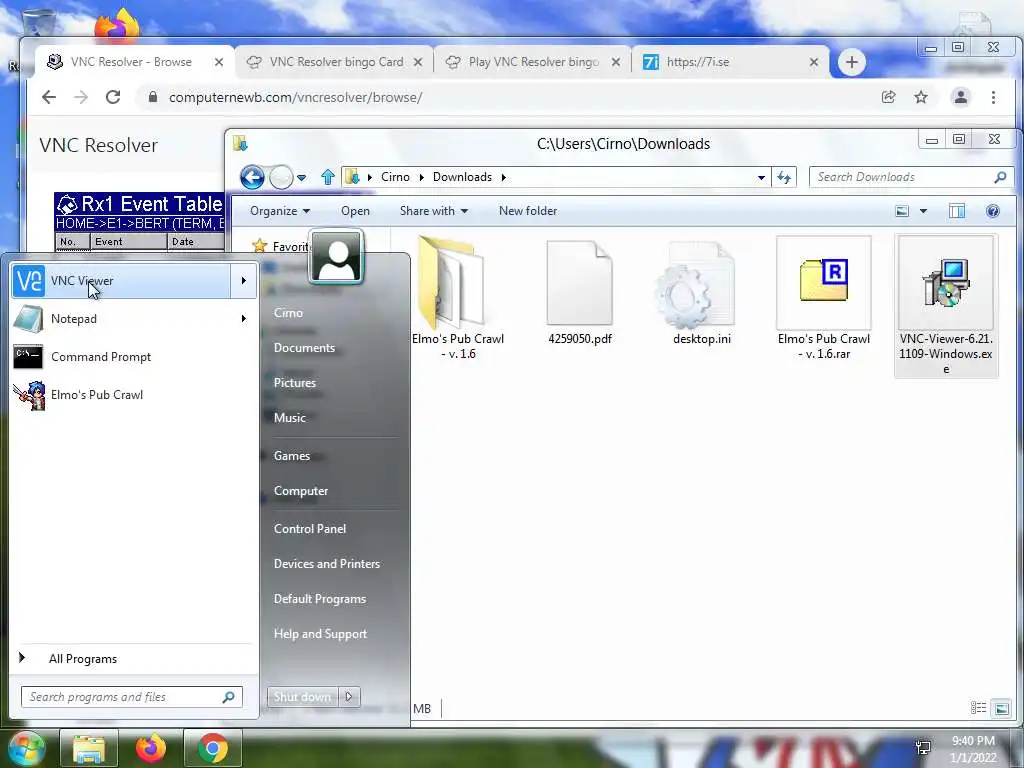Screen dimensions: 1024x768
Task: Open Chrome three-dot menu
Action: [993, 97]
